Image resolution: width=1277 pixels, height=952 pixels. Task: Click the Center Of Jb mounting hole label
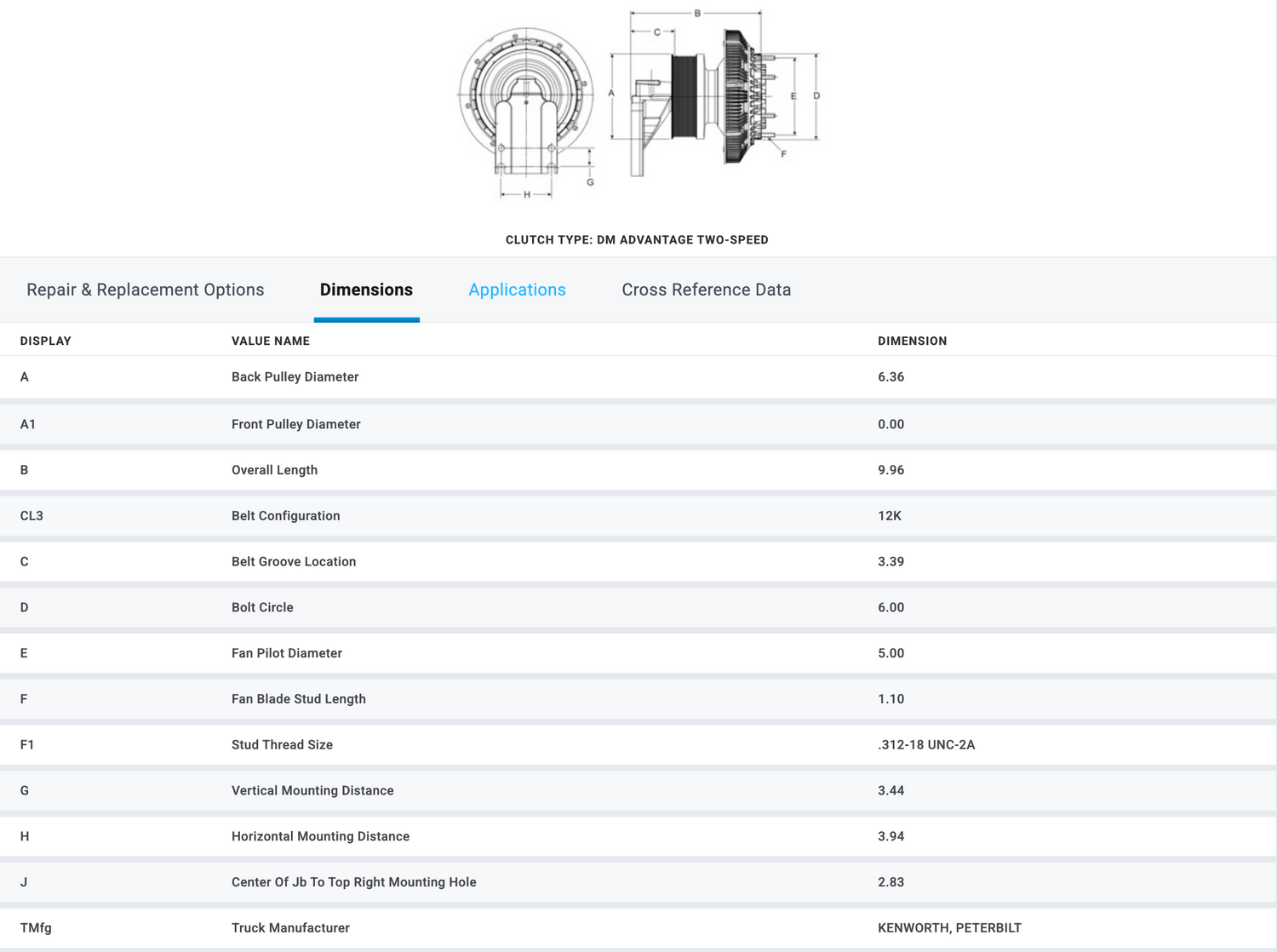(x=353, y=882)
